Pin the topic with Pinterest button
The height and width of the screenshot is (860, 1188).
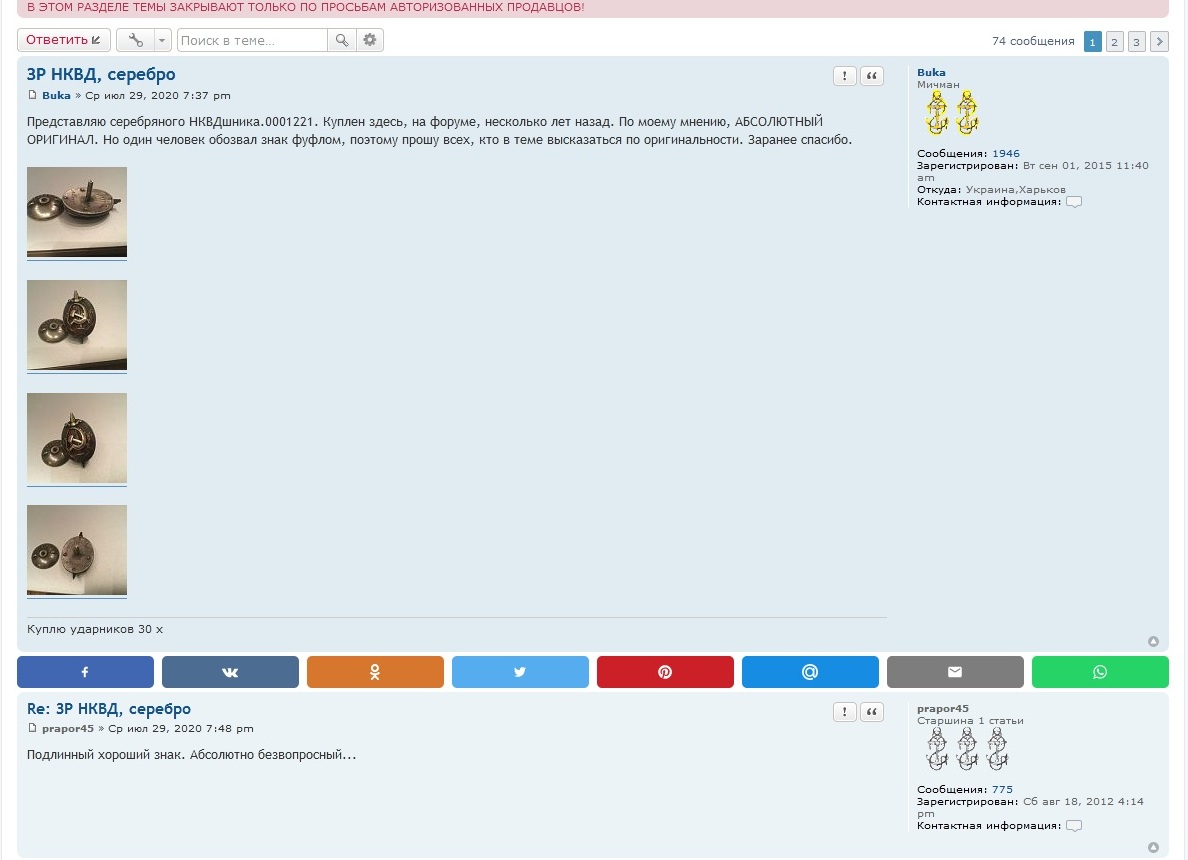[665, 672]
